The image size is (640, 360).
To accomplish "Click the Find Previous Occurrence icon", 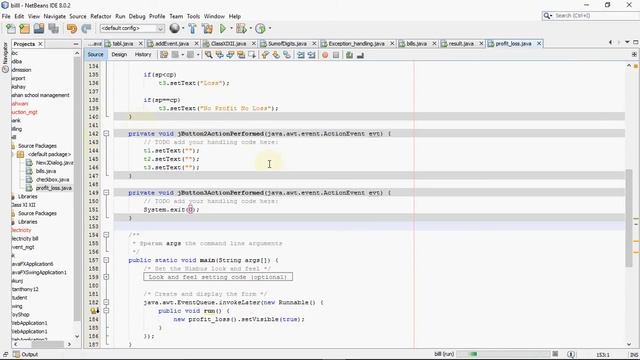I will pos(219,55).
